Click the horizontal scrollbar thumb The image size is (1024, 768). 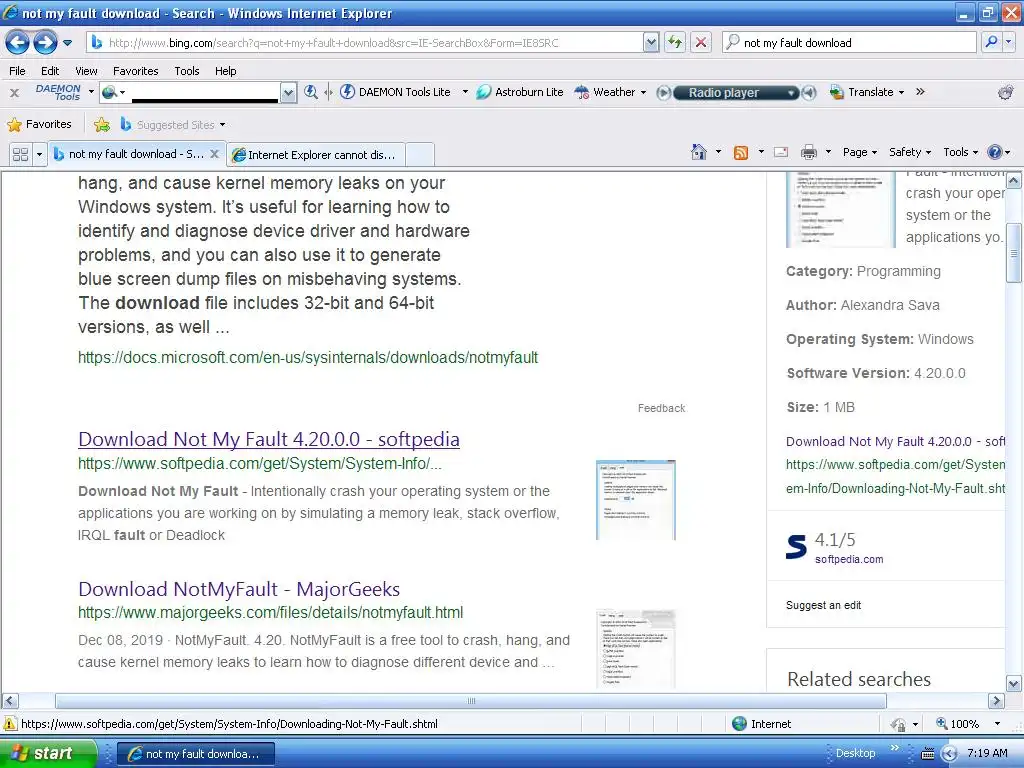coord(471,701)
